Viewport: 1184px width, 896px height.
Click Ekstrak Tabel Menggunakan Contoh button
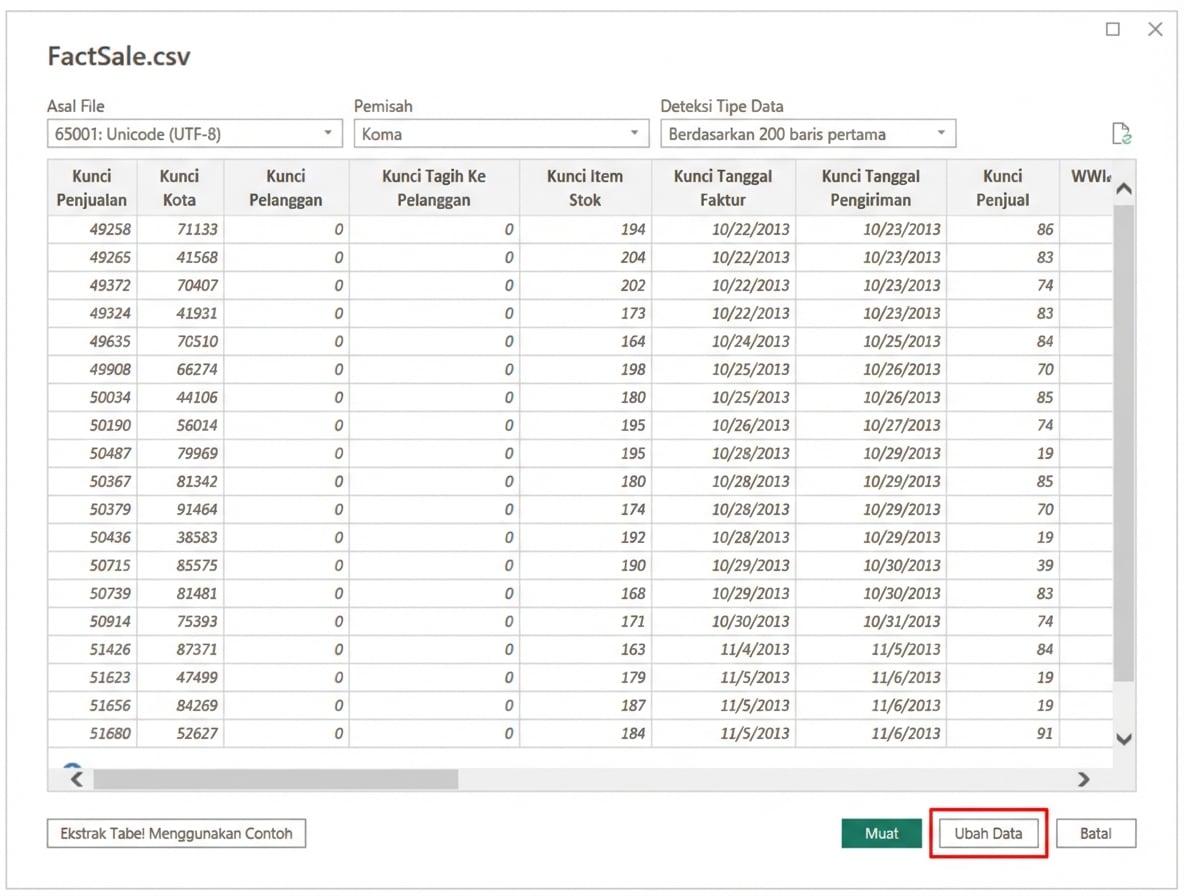pos(176,833)
